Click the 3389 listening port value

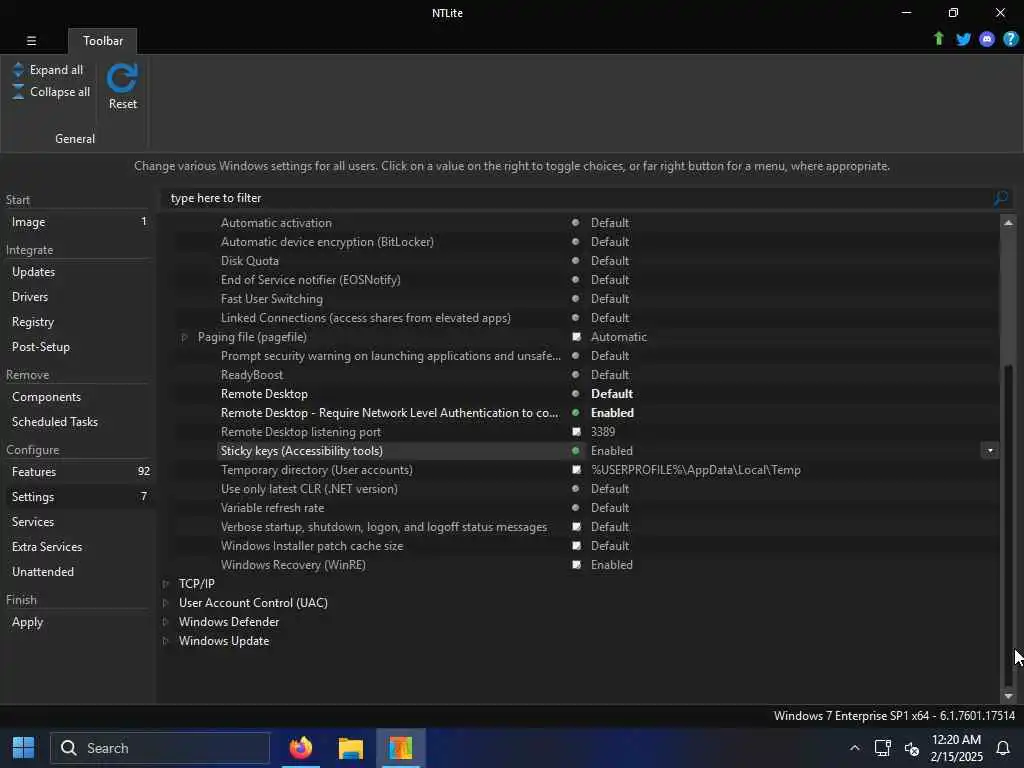point(603,432)
